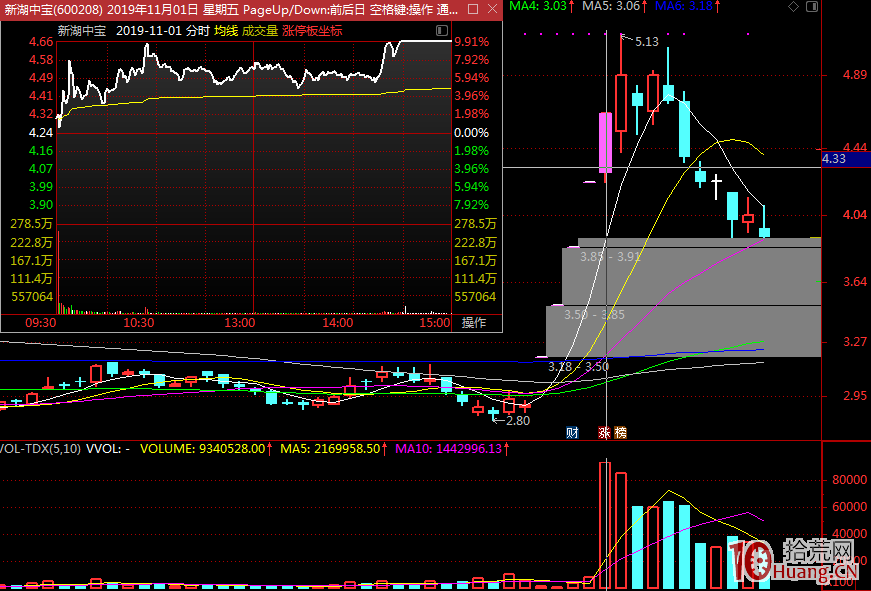Open the 财 marker below the candles
The width and height of the screenshot is (871, 591).
point(572,433)
